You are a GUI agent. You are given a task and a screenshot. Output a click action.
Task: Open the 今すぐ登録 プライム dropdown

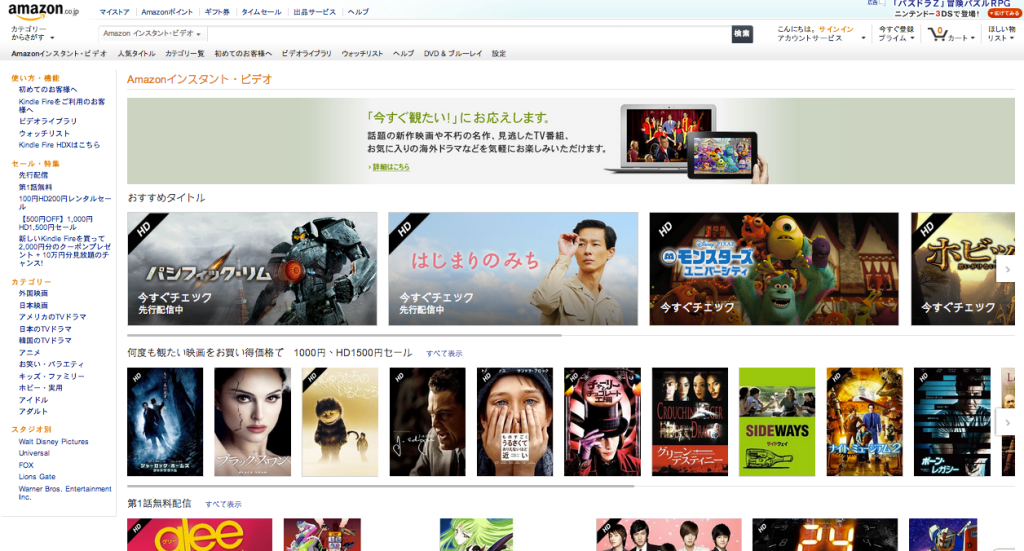896,34
